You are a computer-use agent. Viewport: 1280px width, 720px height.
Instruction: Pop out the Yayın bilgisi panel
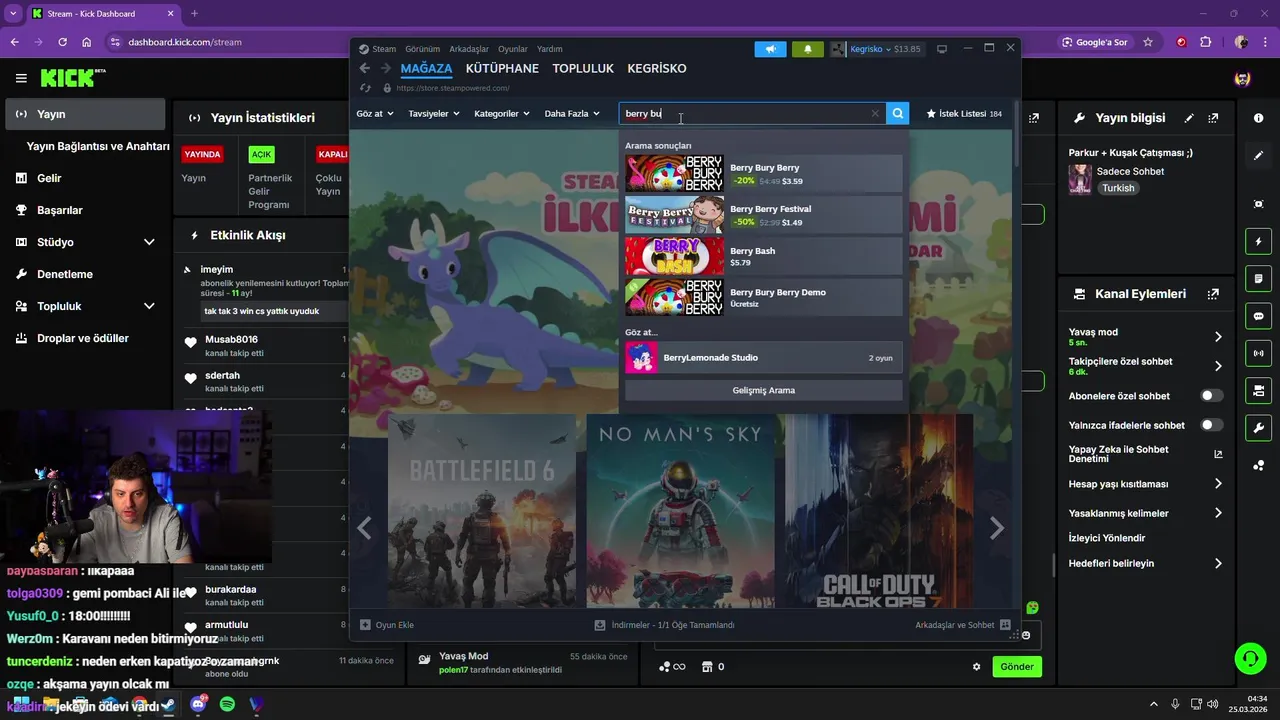pos(1213,118)
